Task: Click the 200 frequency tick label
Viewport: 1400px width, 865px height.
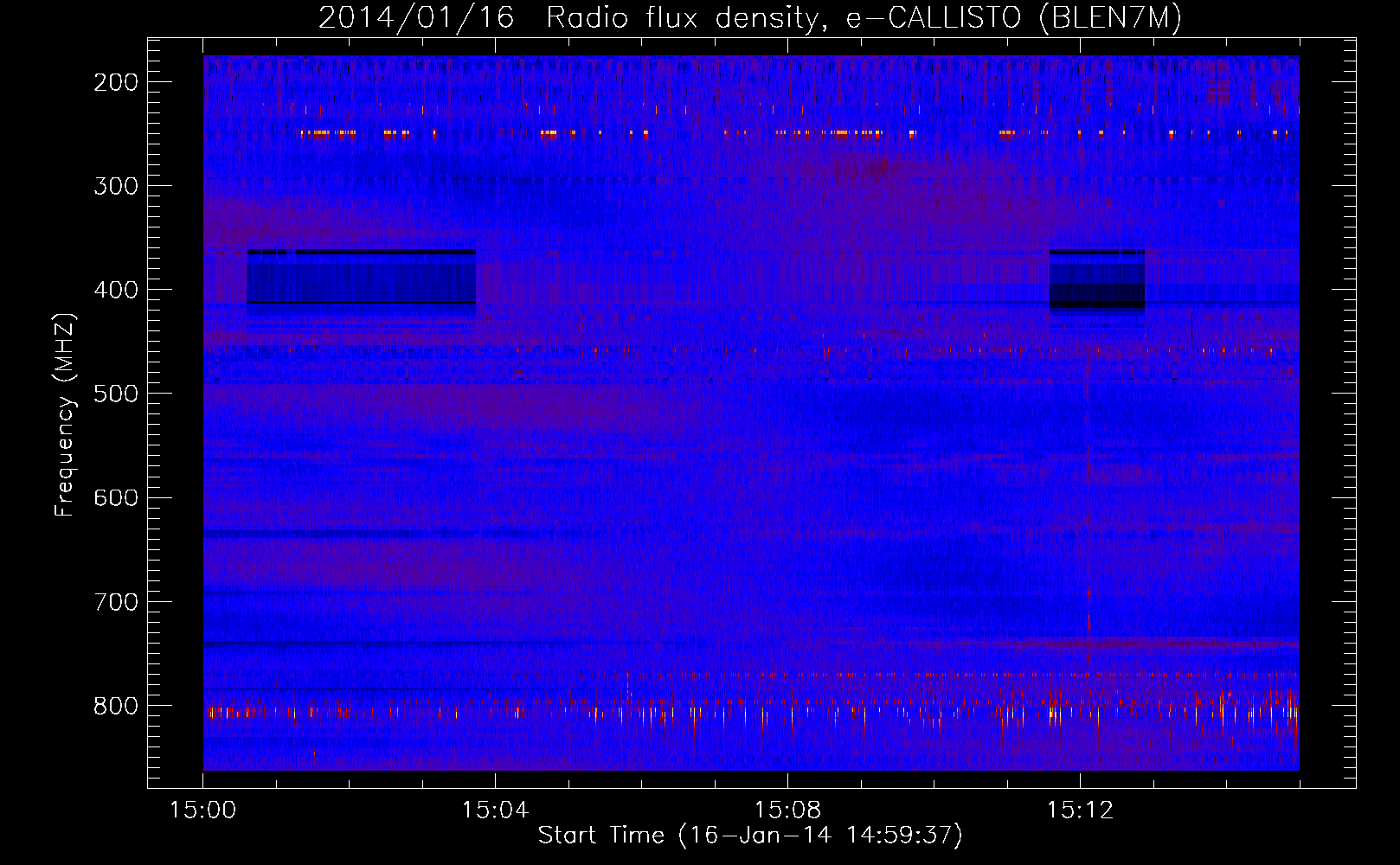Action: point(116,82)
